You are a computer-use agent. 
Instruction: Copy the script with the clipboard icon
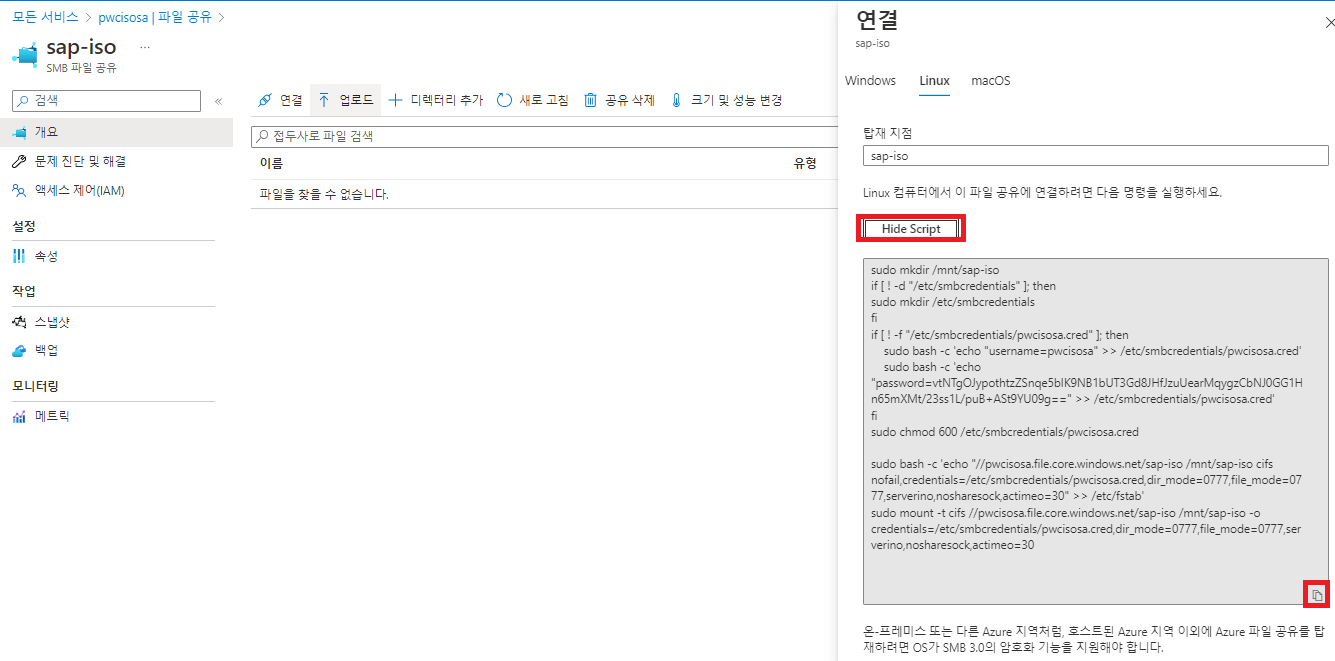coord(1317,595)
